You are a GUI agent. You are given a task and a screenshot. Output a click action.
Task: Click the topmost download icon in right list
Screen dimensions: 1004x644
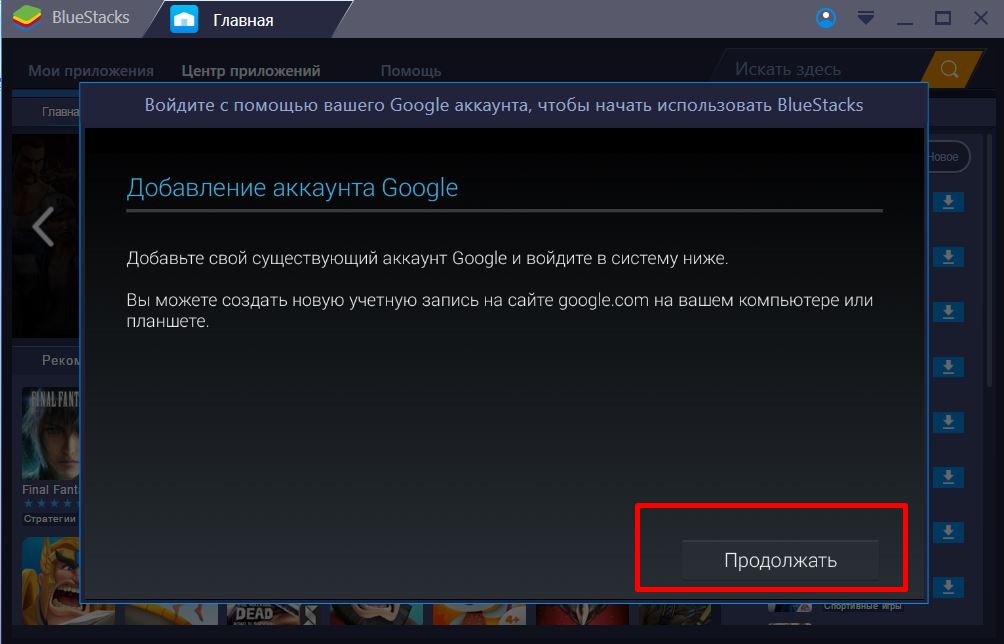click(x=948, y=202)
